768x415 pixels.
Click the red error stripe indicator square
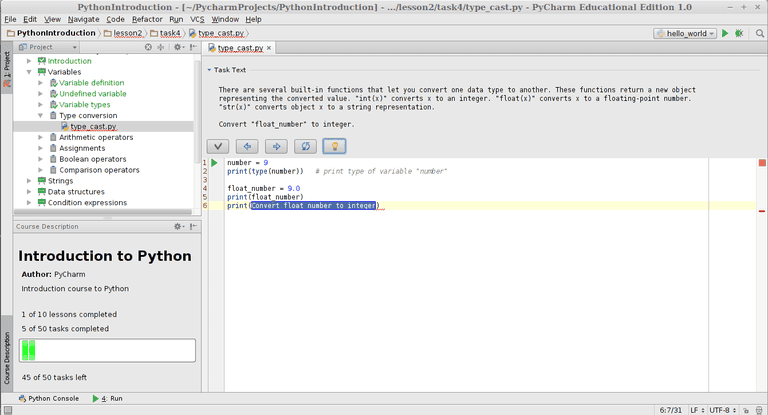762,163
